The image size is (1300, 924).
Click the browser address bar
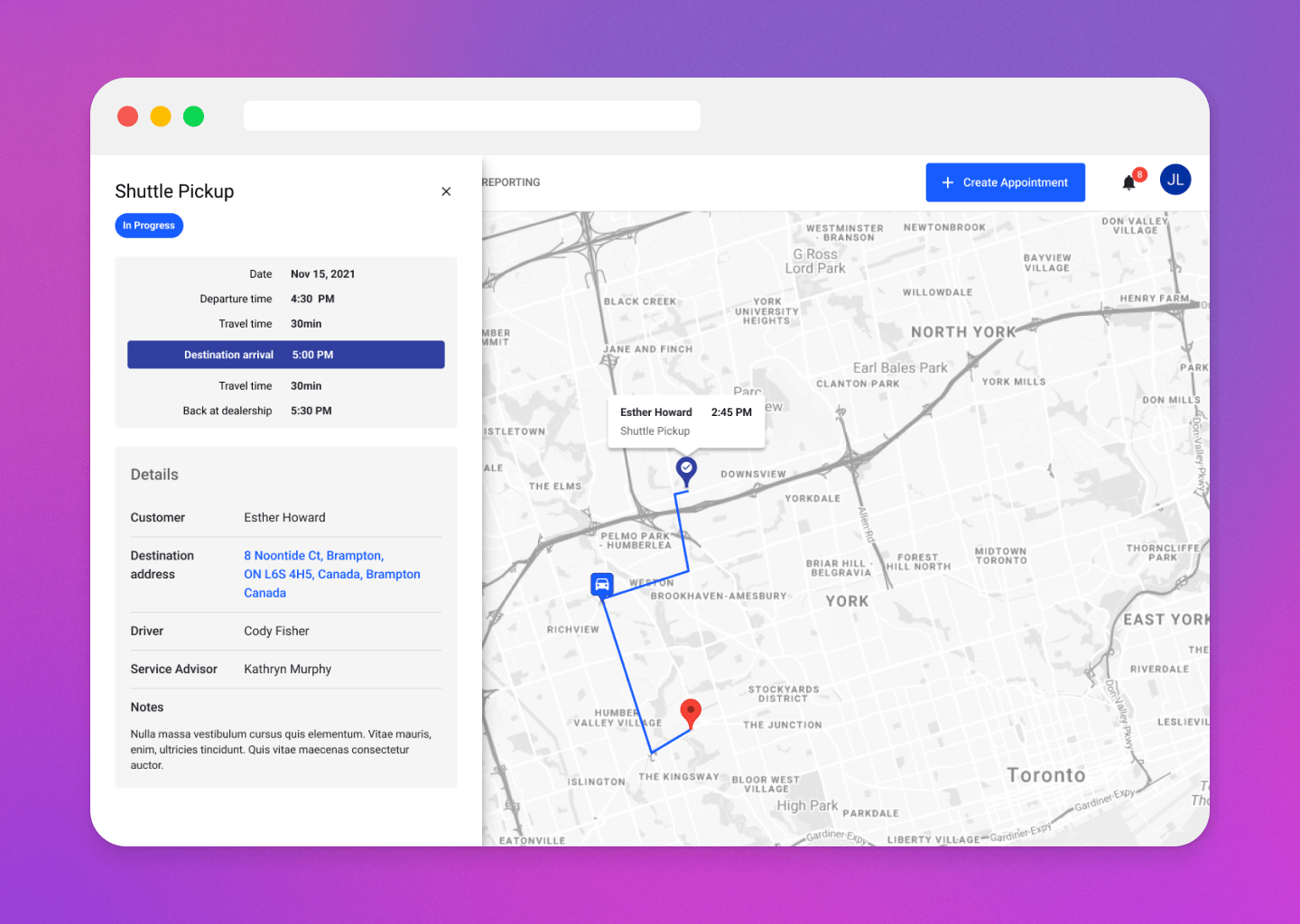(471, 116)
